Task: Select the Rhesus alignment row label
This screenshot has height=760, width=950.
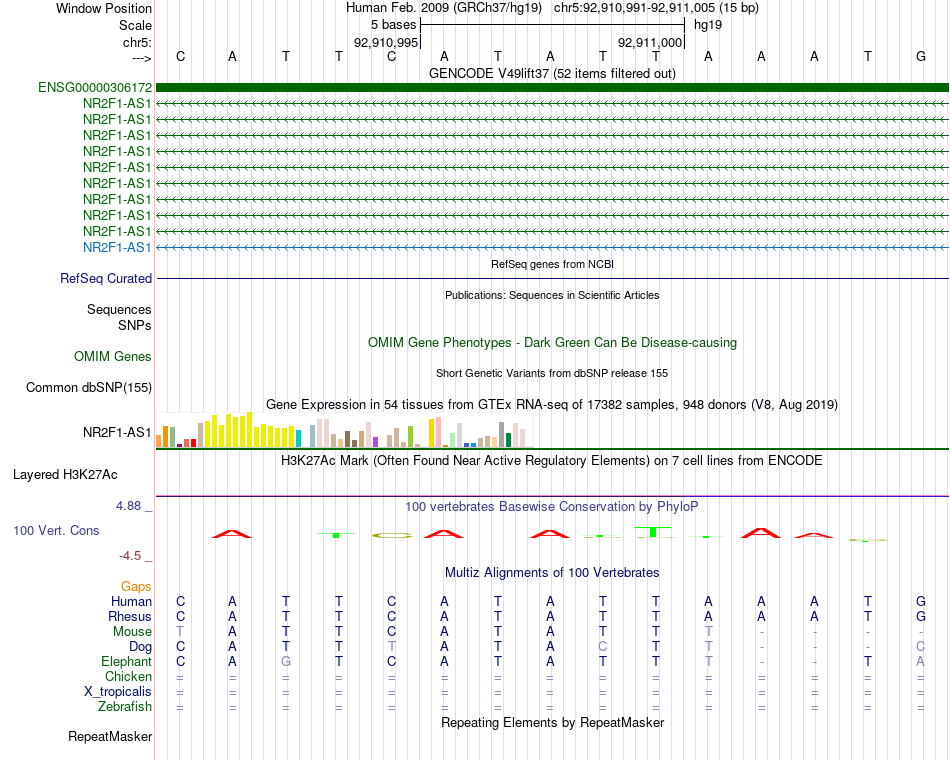Action: 130,616
